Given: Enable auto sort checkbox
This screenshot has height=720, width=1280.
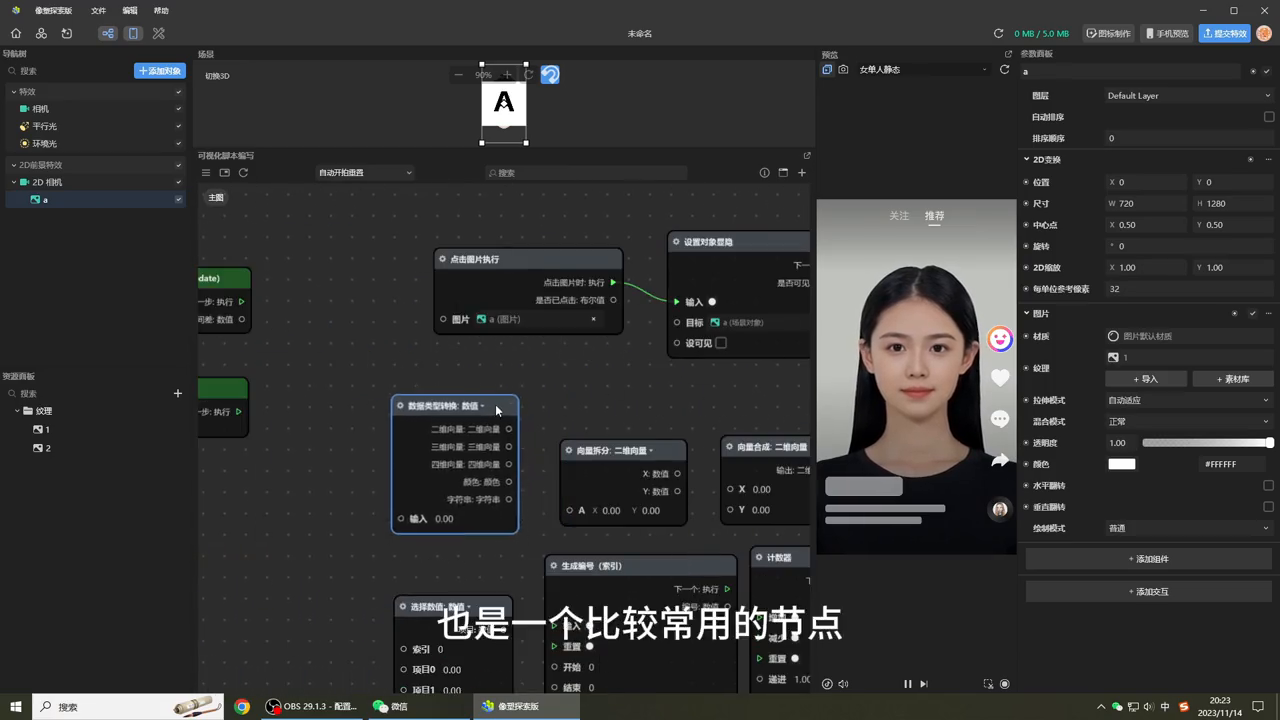Looking at the screenshot, I should [x=1269, y=117].
